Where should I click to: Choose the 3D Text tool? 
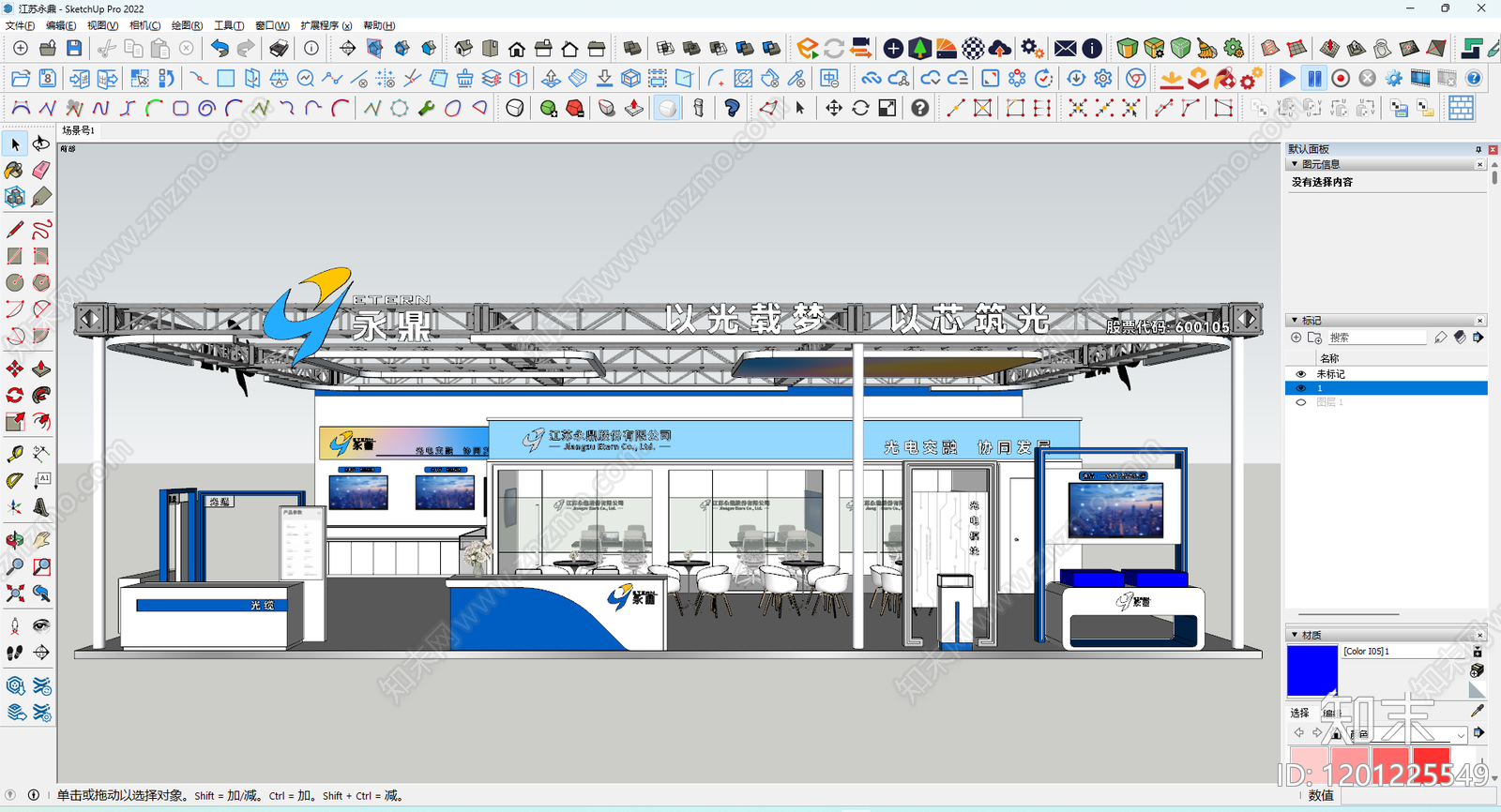pyautogui.click(x=41, y=507)
